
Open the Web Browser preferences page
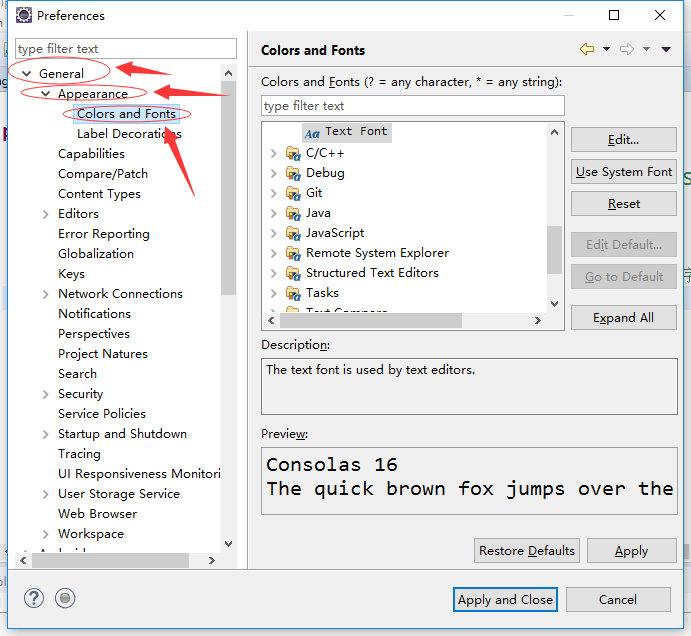point(97,514)
